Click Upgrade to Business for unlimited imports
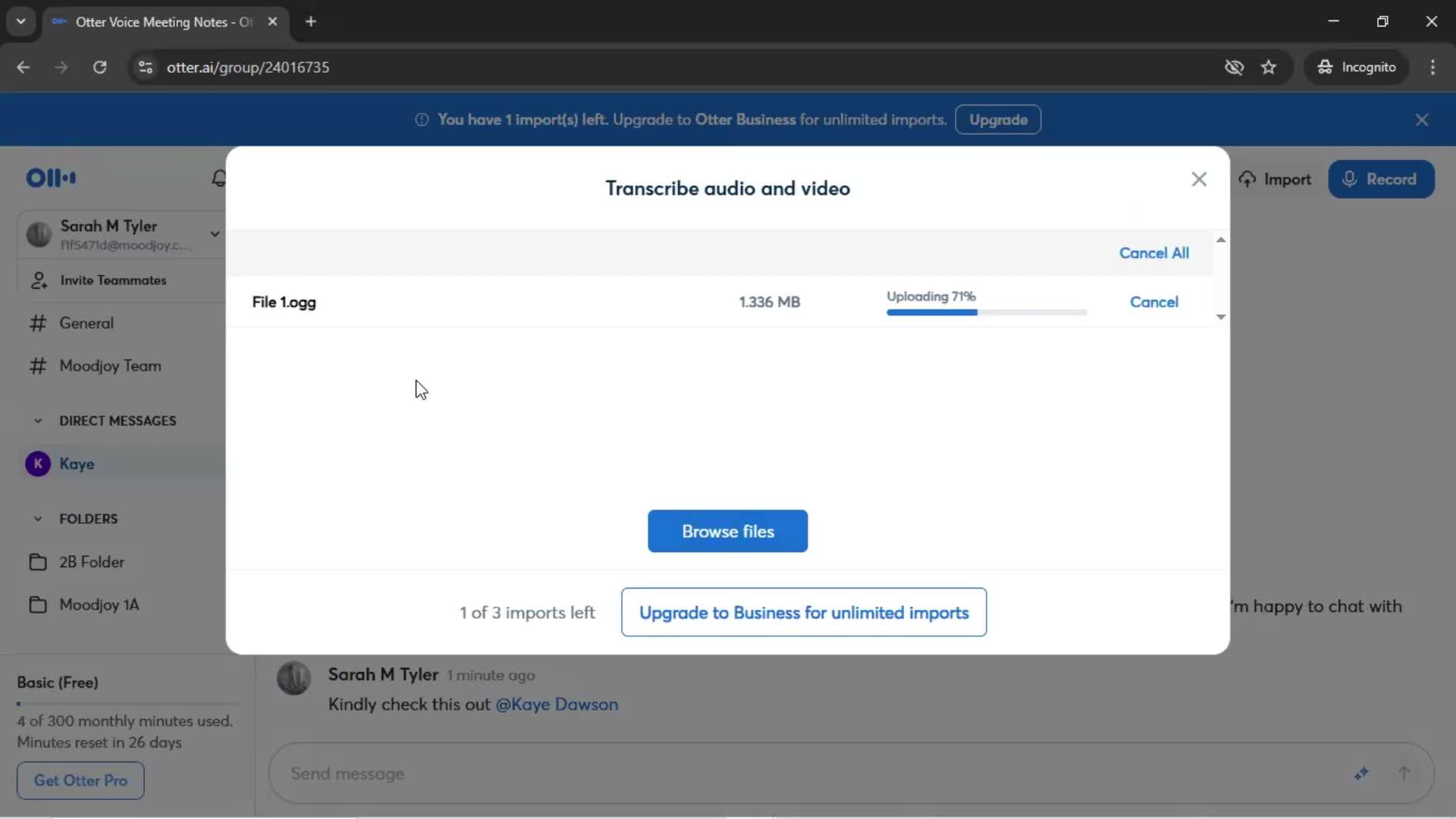1456x819 pixels. coord(803,612)
